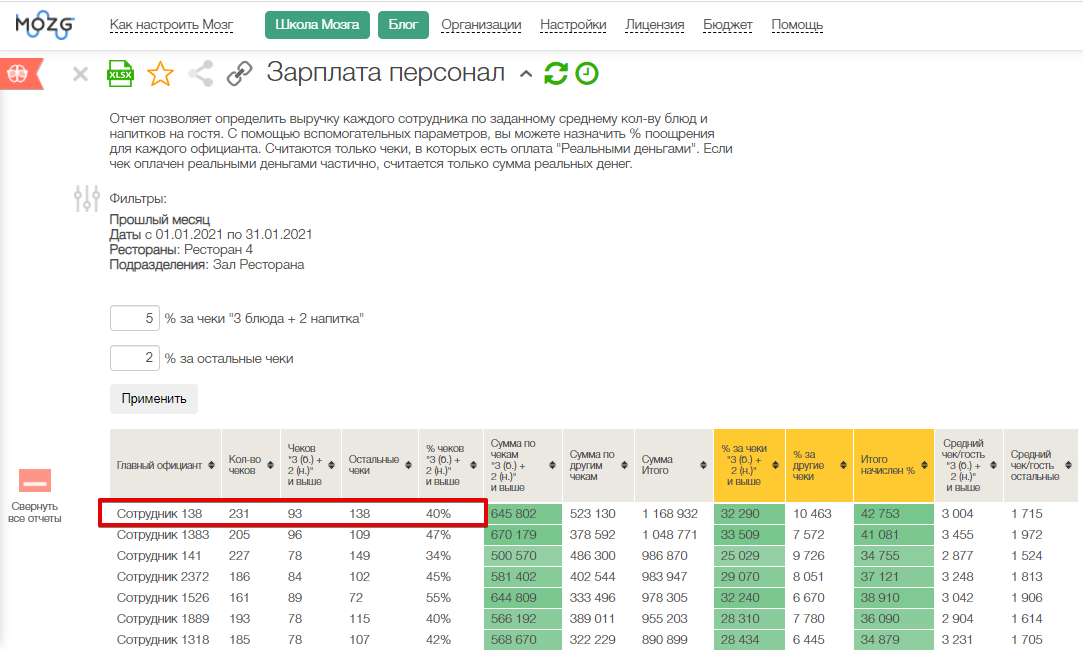
Task: Click the 890 899 total cell
Action: point(664,640)
